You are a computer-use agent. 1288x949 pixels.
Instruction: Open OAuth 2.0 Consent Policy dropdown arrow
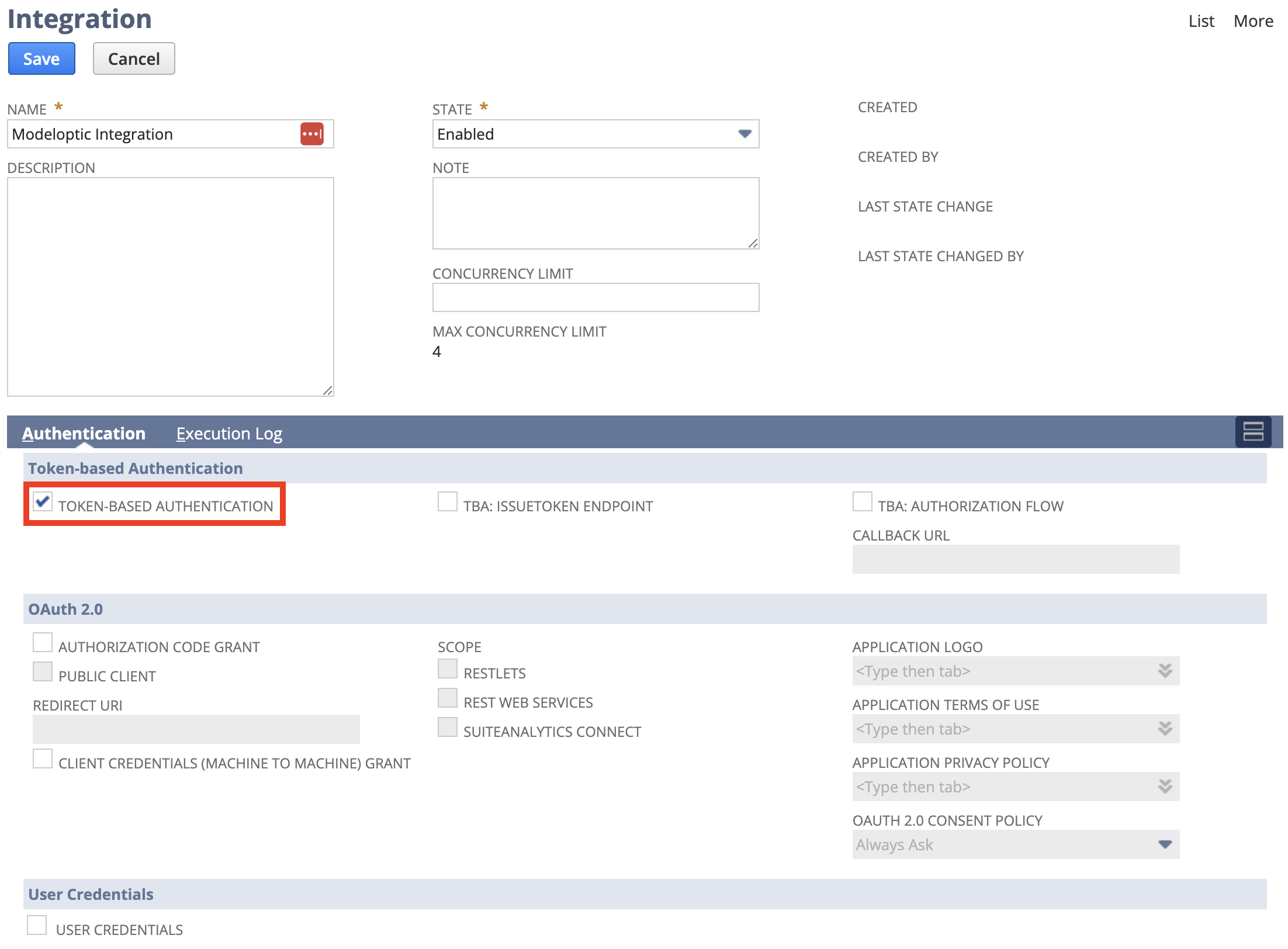[x=1165, y=844]
